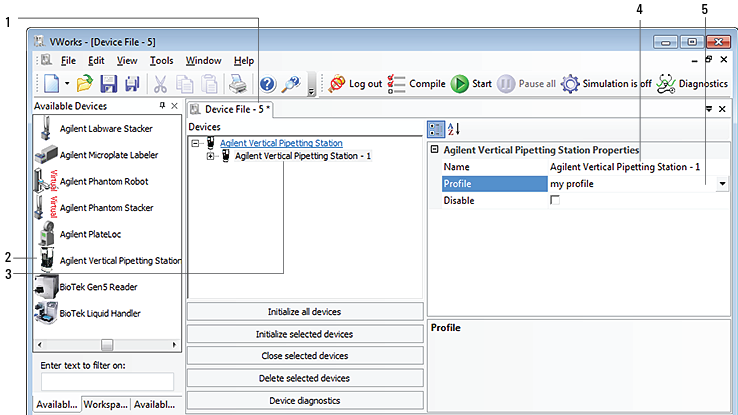Click the Save icon in toolbar
Viewport: 738px width, 415px height.
click(109, 84)
